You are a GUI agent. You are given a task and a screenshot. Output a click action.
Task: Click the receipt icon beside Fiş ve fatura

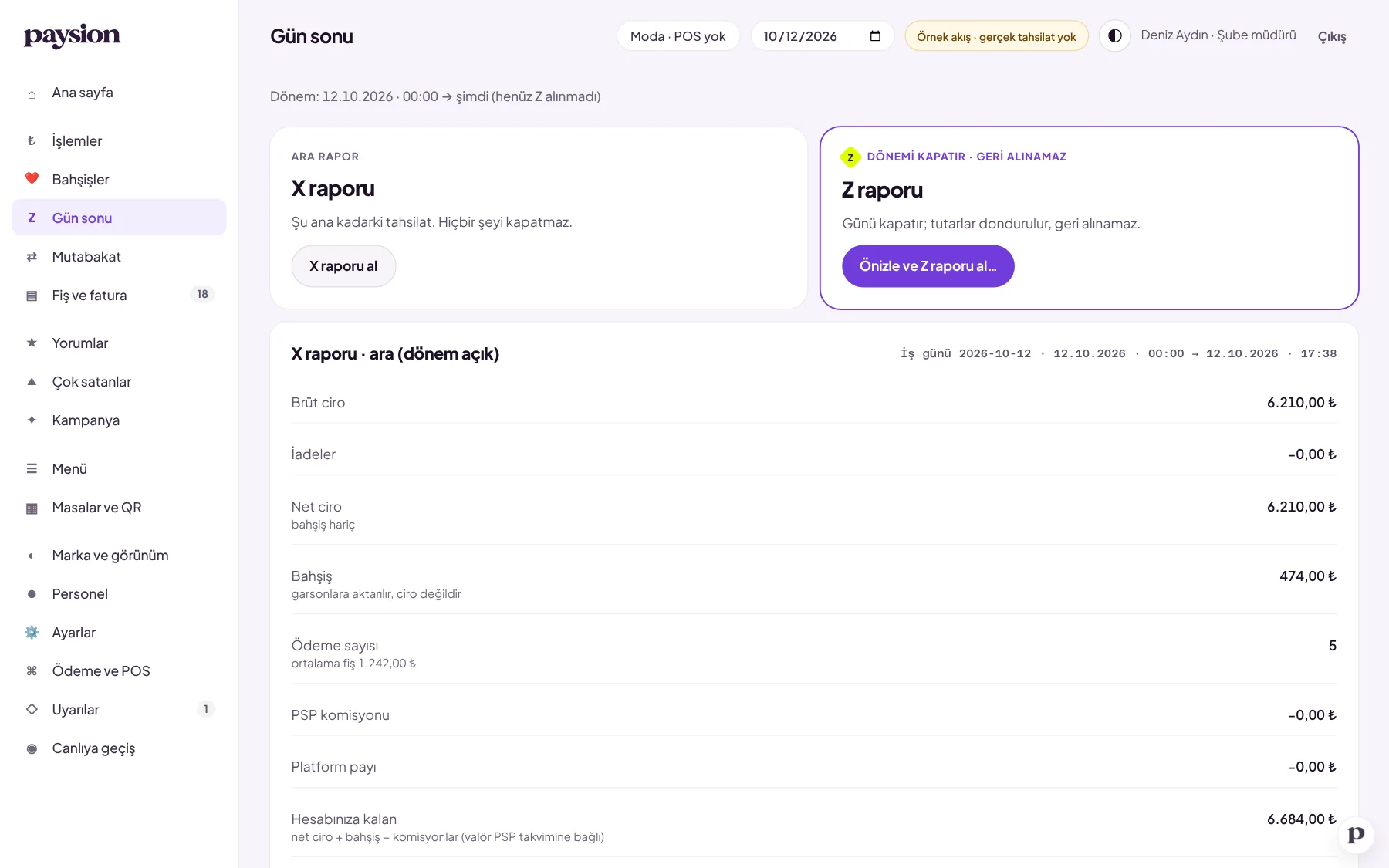(32, 296)
